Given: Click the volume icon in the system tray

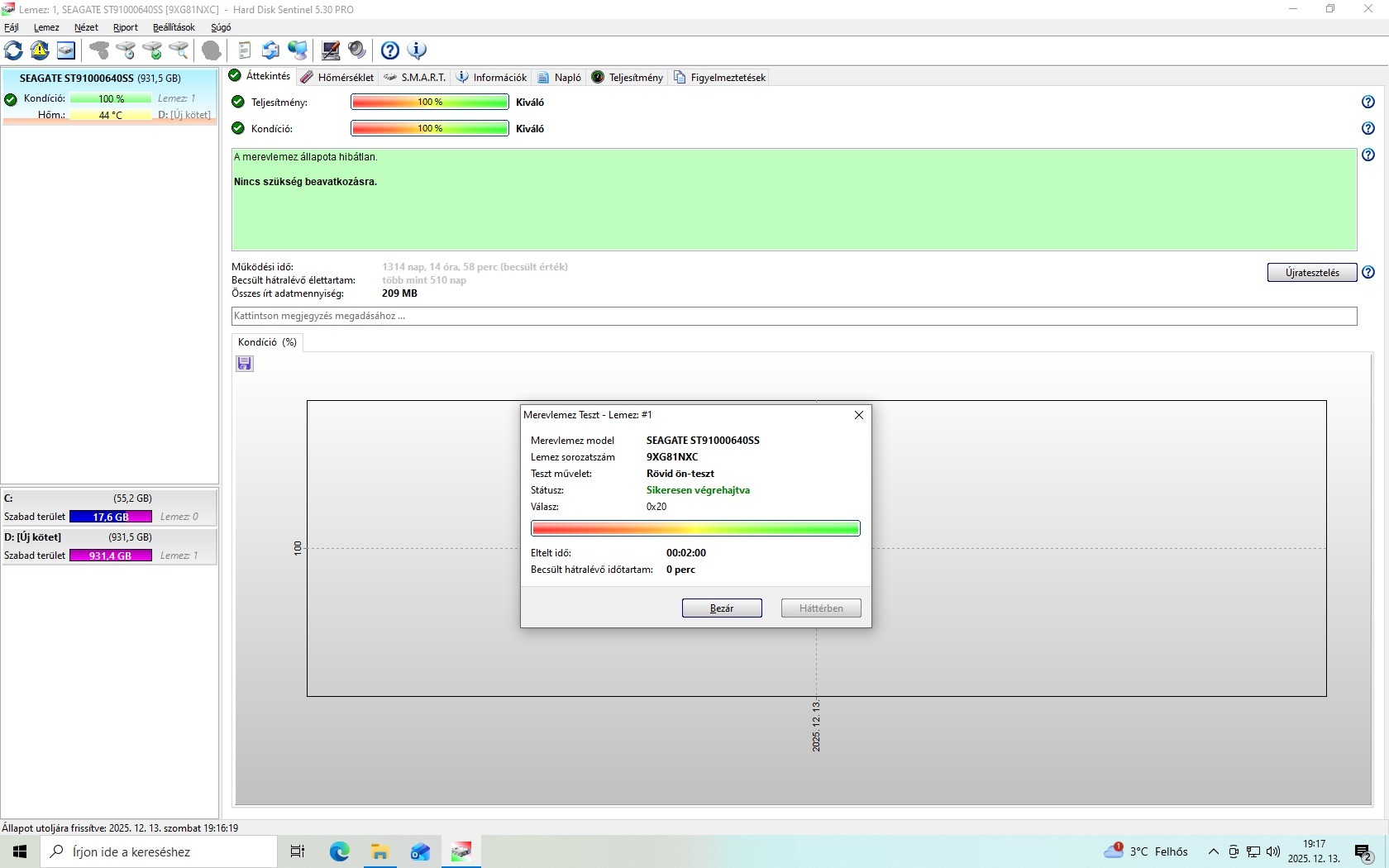Looking at the screenshot, I should pyautogui.click(x=1273, y=851).
